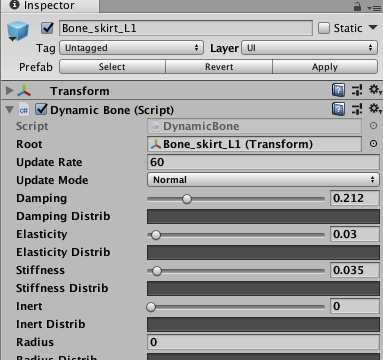
Task: Collapse the Dynamic Bone component foldout
Action: point(10,110)
